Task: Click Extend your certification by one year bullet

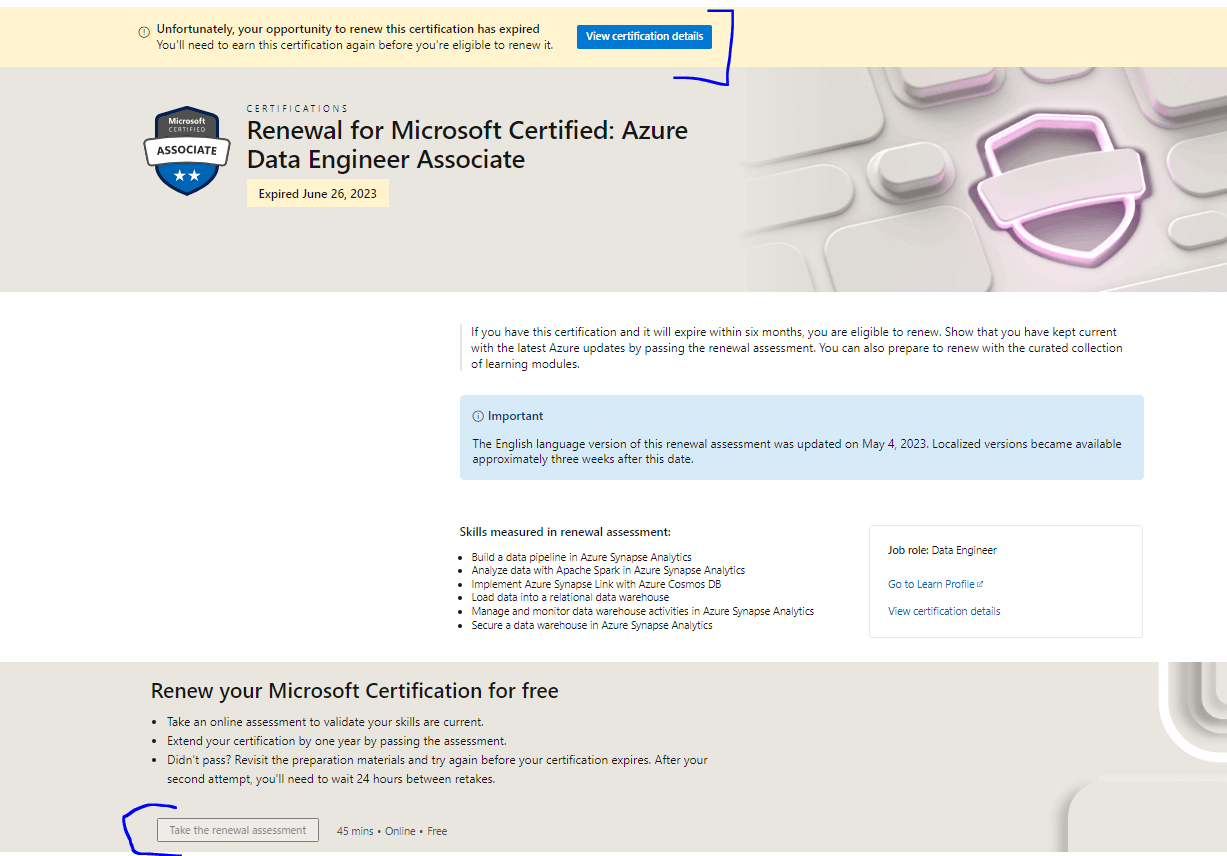Action: (337, 741)
